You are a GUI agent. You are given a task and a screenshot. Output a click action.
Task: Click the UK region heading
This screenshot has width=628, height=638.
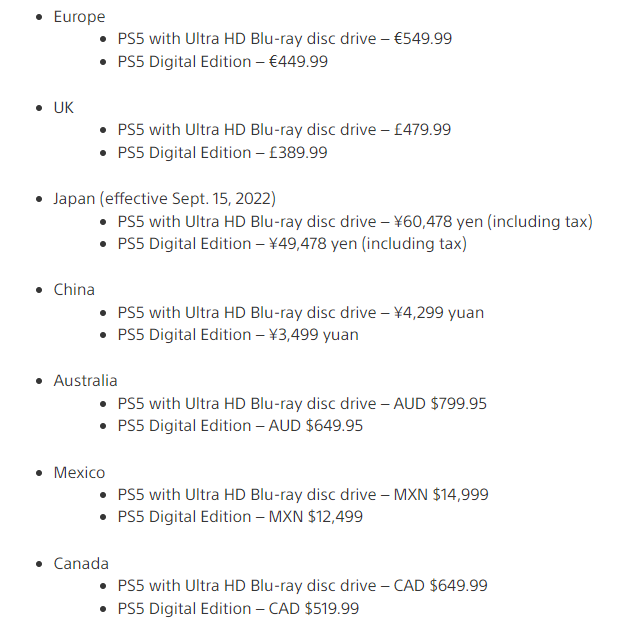63,108
